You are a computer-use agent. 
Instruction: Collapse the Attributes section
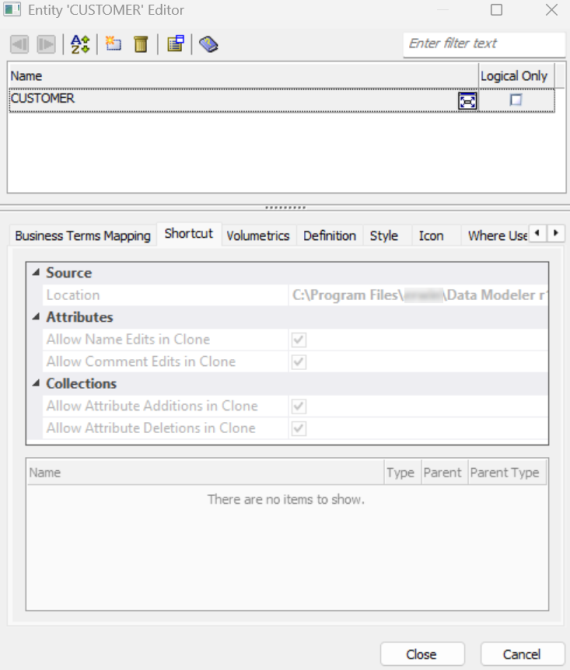click(x=36, y=317)
